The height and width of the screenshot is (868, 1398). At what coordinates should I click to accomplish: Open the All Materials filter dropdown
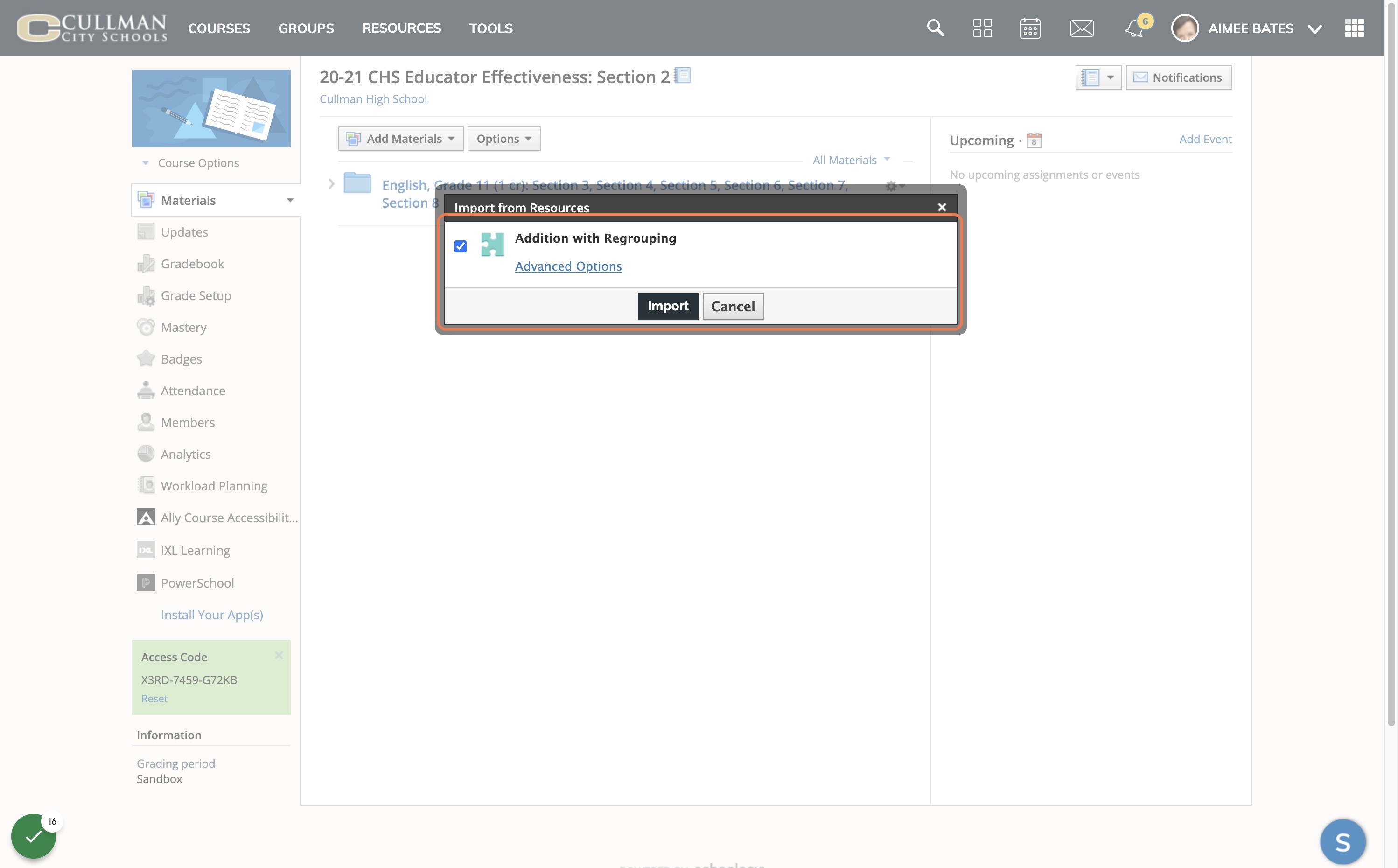[x=851, y=160]
